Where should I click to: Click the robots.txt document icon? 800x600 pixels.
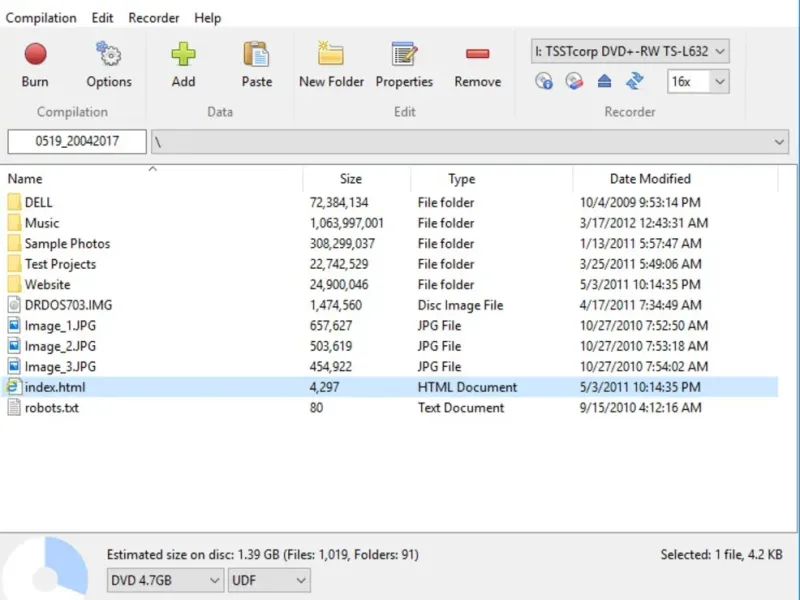point(14,408)
